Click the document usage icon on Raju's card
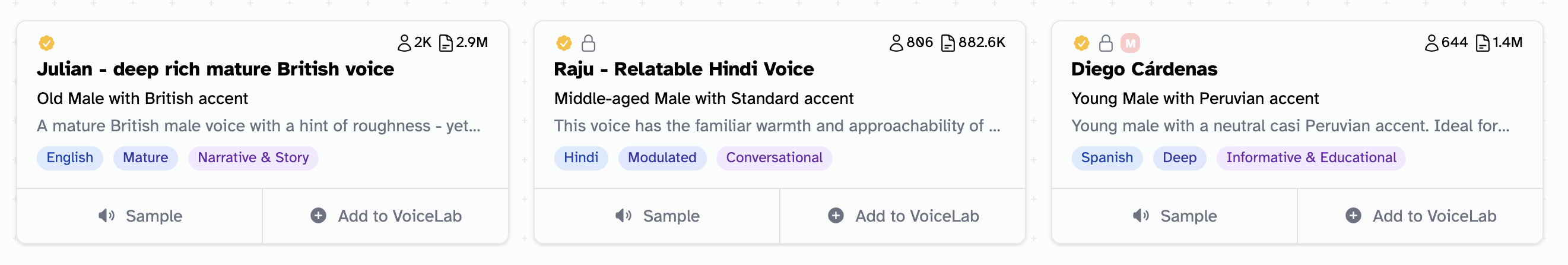 (948, 43)
